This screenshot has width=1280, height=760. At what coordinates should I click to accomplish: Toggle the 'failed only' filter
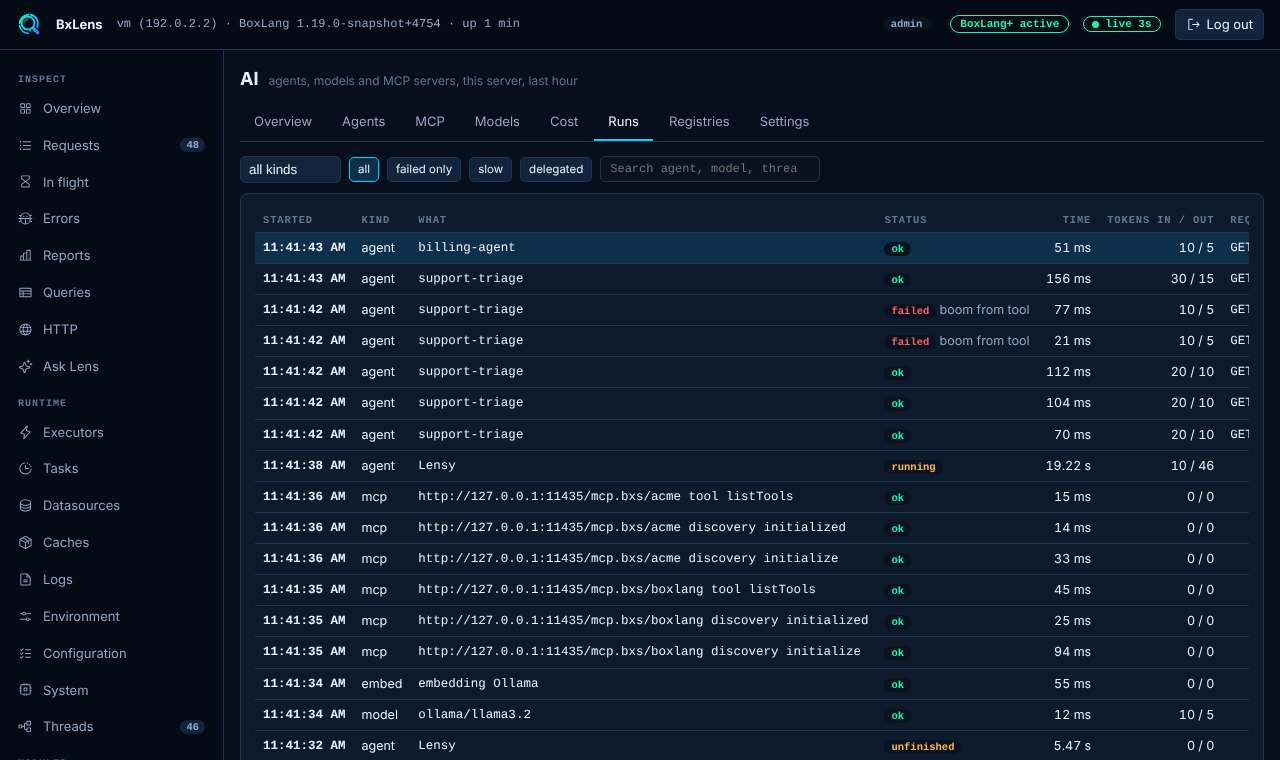(x=424, y=169)
